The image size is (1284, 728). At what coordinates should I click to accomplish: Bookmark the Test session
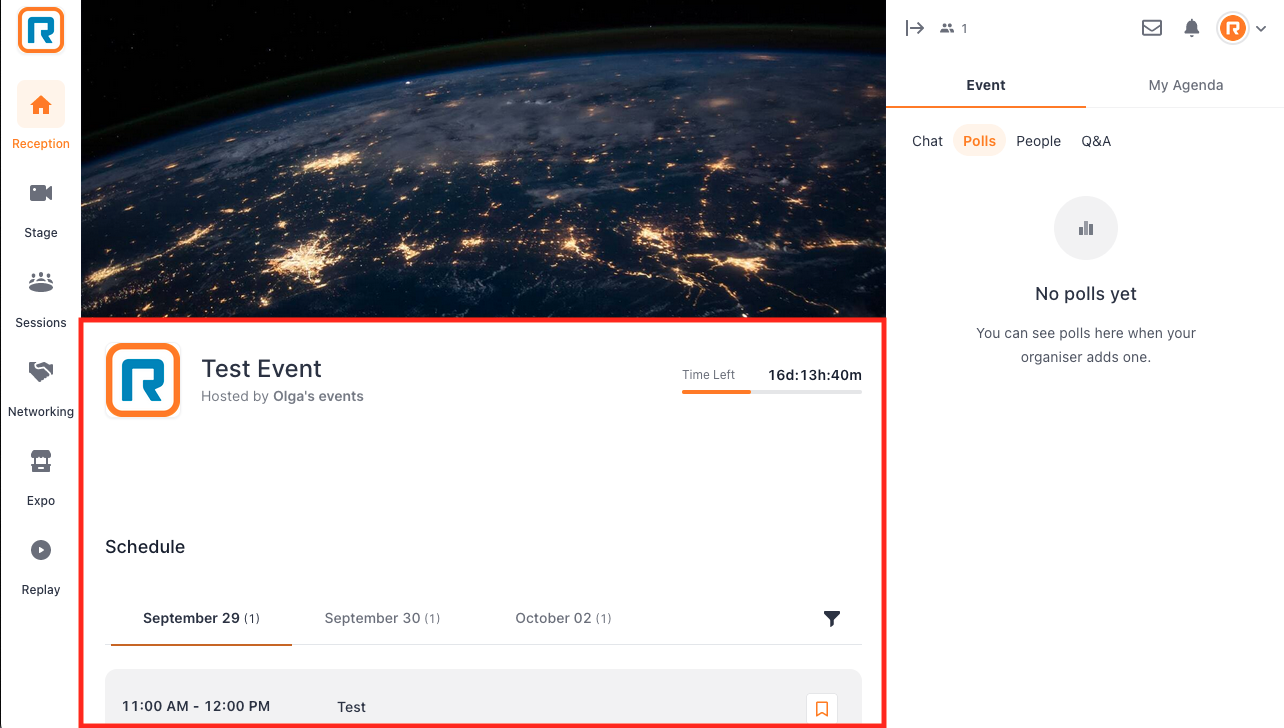tap(822, 708)
